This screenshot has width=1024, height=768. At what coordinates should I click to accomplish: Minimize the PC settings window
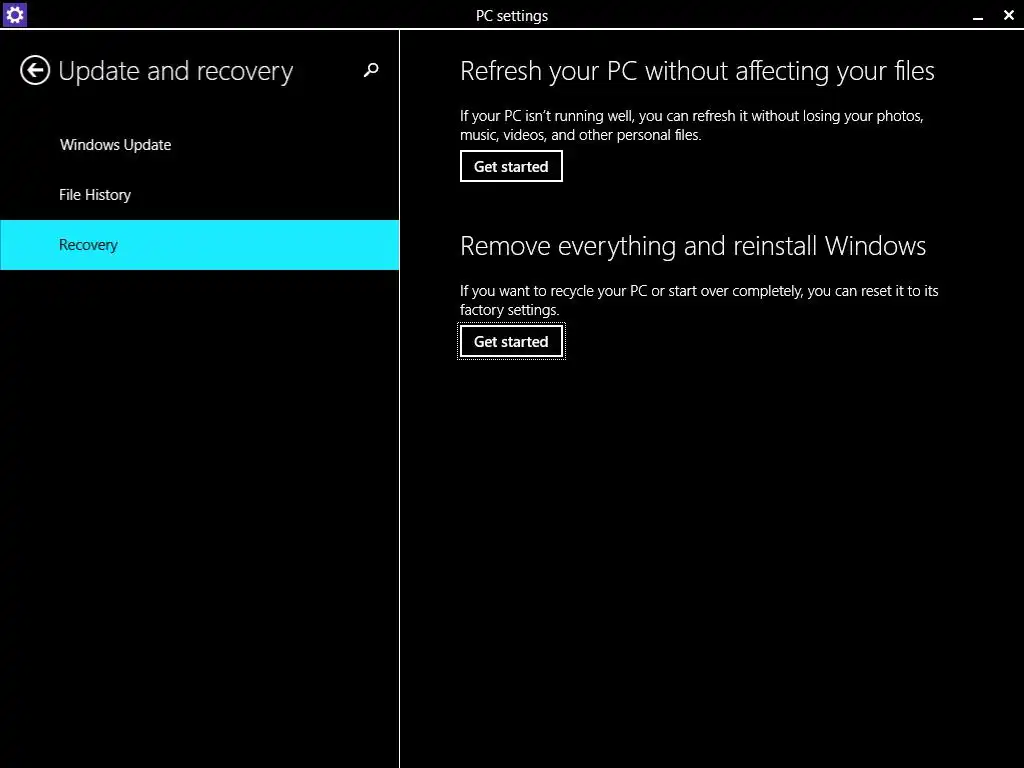(x=978, y=15)
